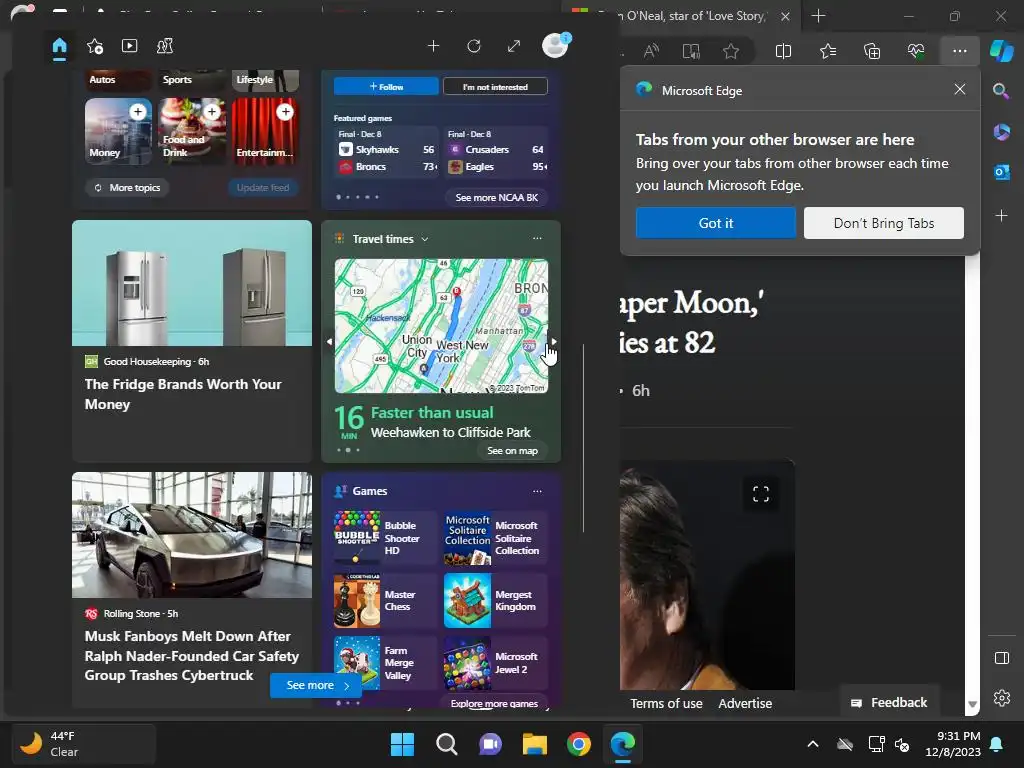This screenshot has height=768, width=1024.
Task: Launch Bubble Shooter HD game
Action: point(384,537)
